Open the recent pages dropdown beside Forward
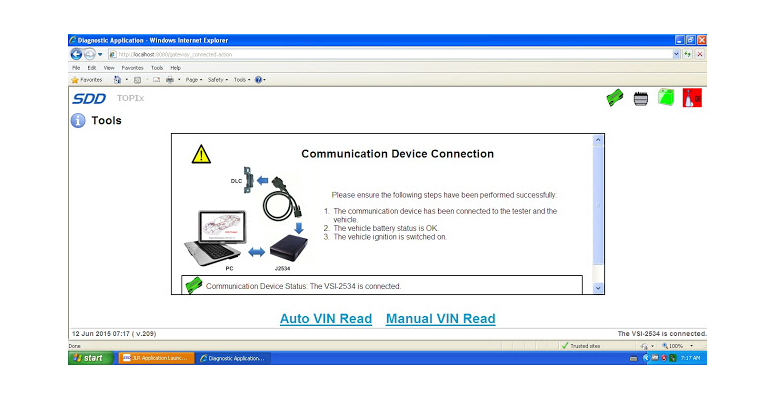 point(100,54)
